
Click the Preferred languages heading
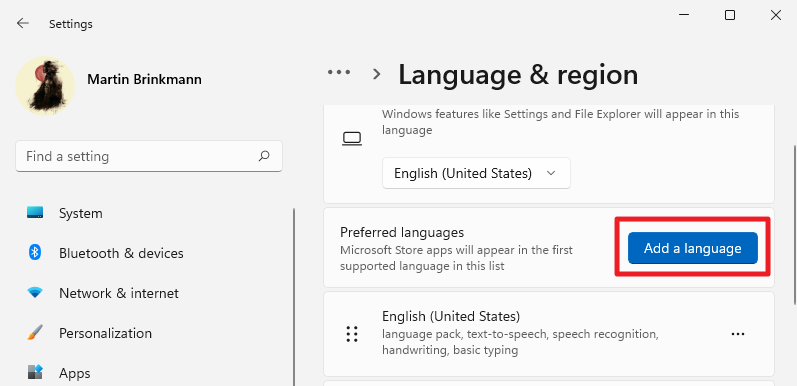point(402,232)
